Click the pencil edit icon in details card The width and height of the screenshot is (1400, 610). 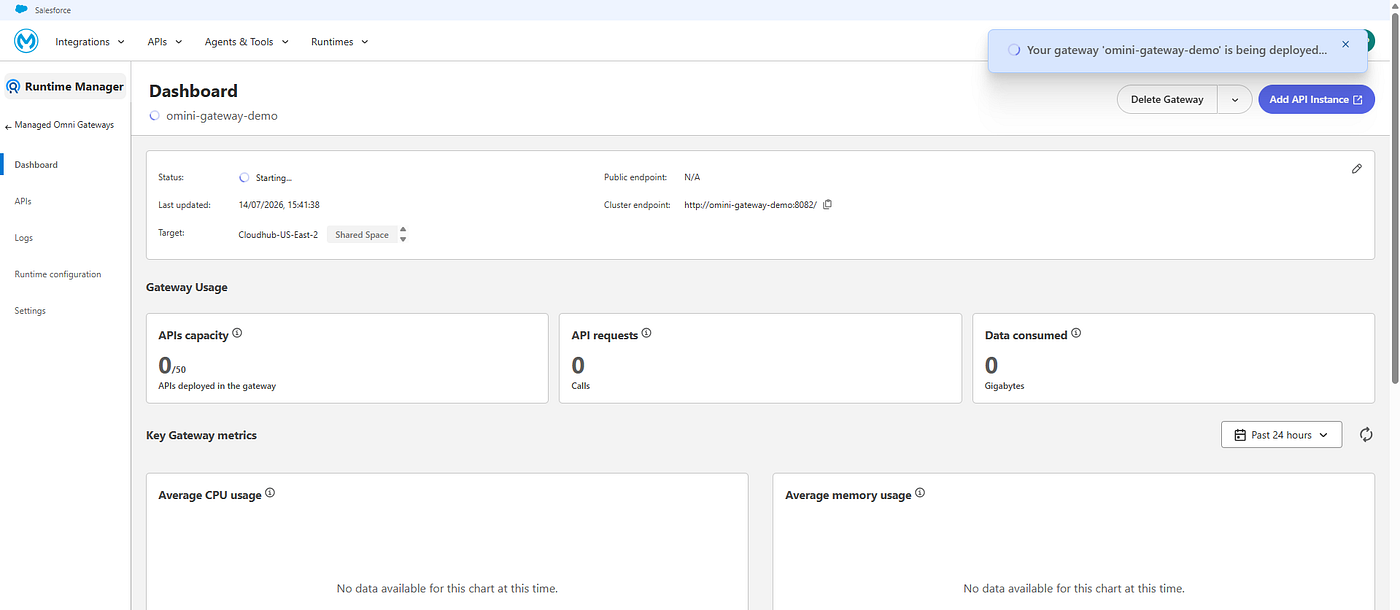1357,169
